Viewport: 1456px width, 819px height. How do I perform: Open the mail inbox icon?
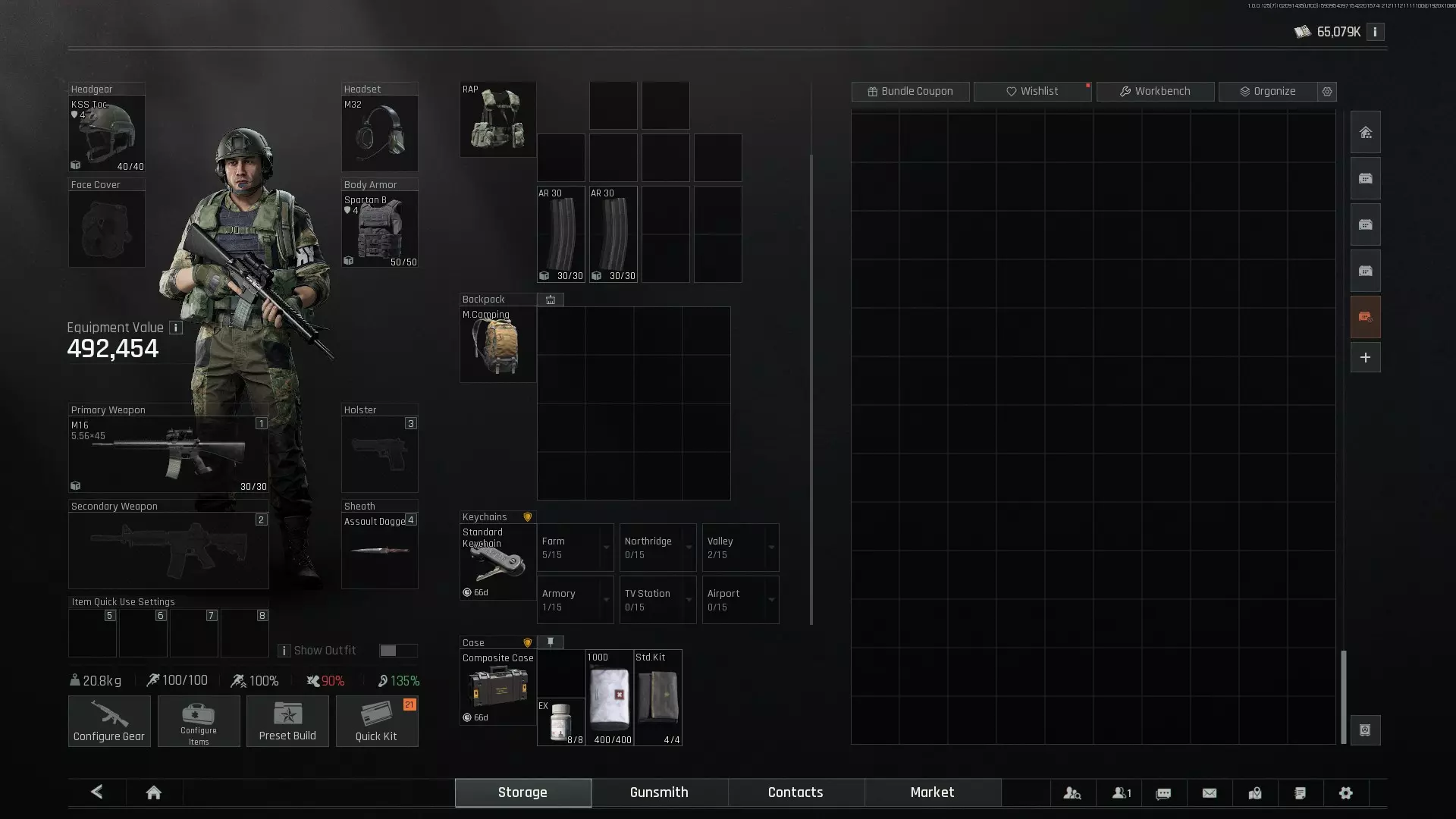point(1210,792)
